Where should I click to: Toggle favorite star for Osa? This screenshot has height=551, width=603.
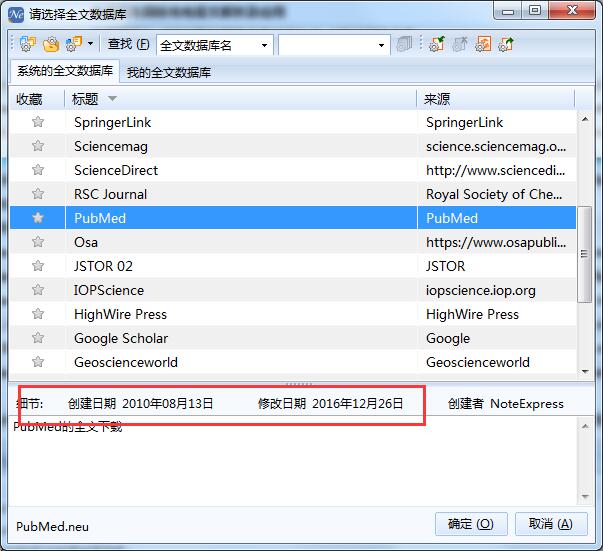click(x=38, y=242)
